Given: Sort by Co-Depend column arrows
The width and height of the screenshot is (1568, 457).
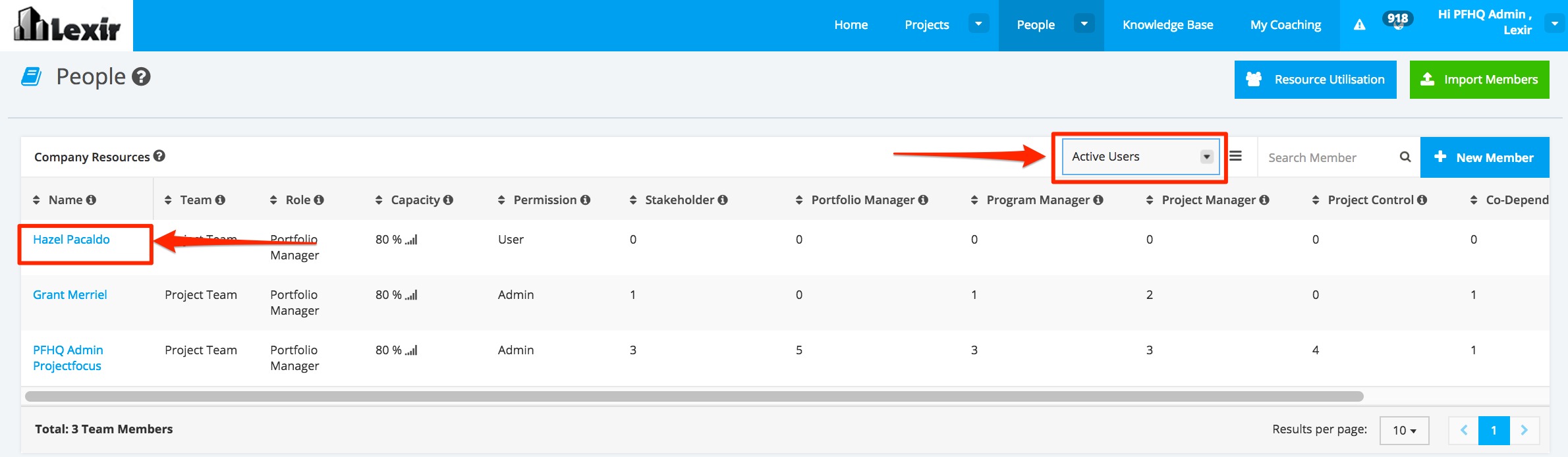Looking at the screenshot, I should [1474, 200].
